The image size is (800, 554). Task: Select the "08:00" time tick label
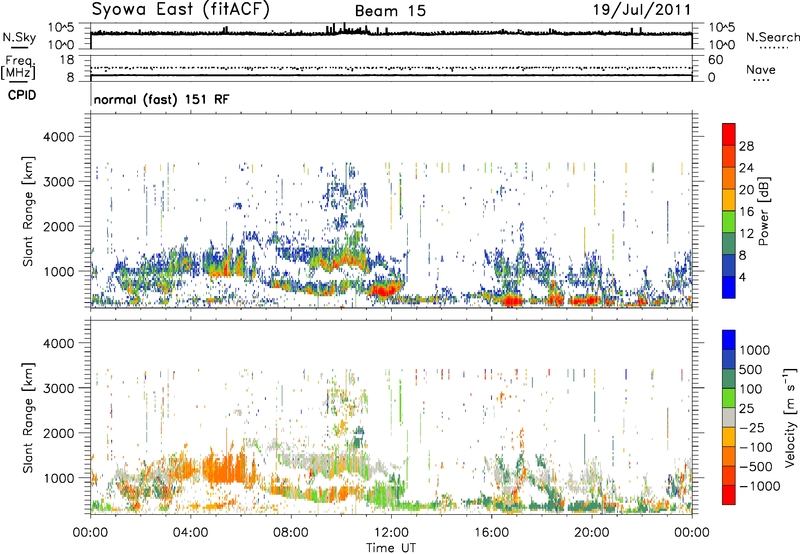point(291,533)
